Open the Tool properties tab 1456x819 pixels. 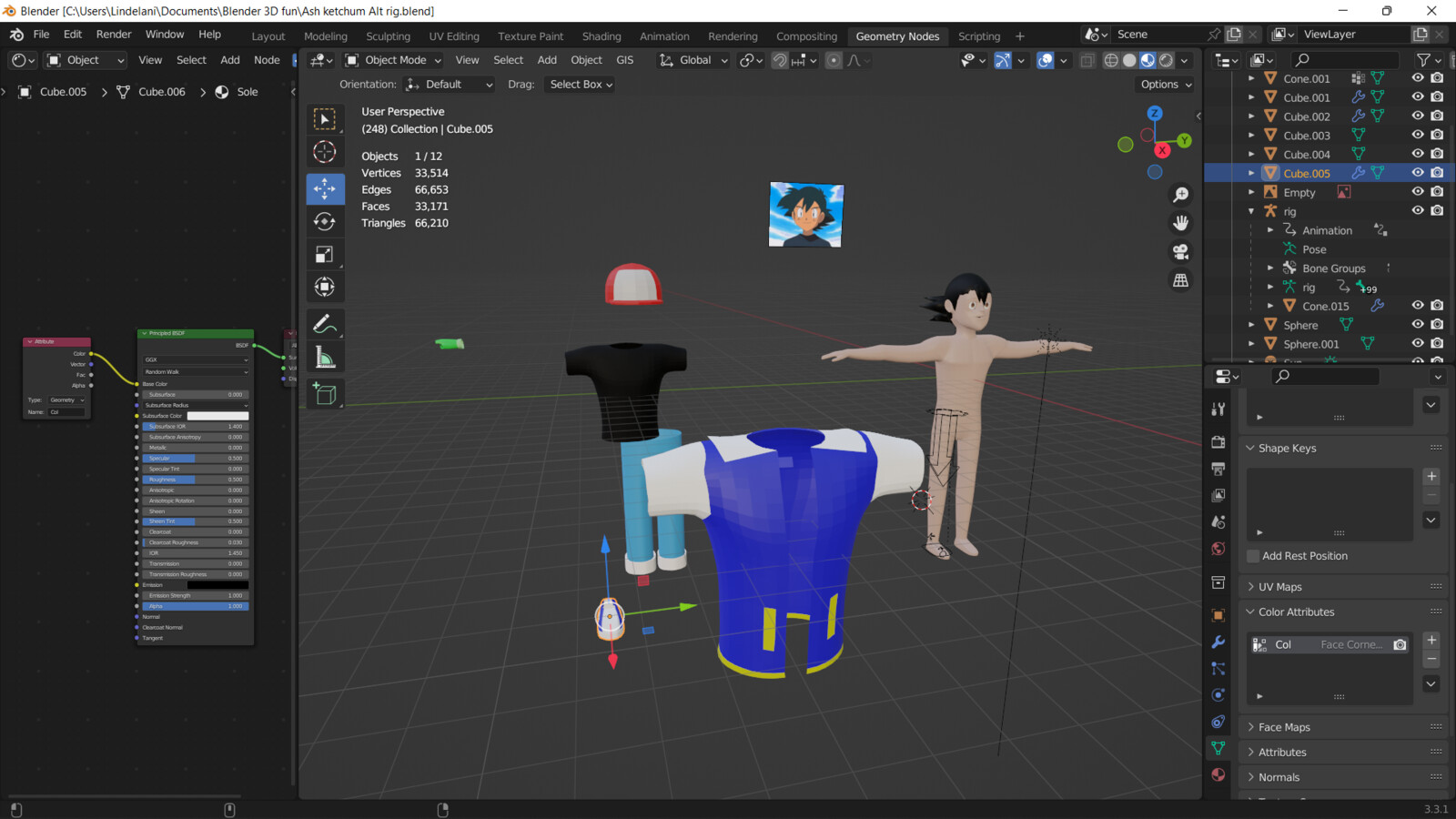[1218, 409]
